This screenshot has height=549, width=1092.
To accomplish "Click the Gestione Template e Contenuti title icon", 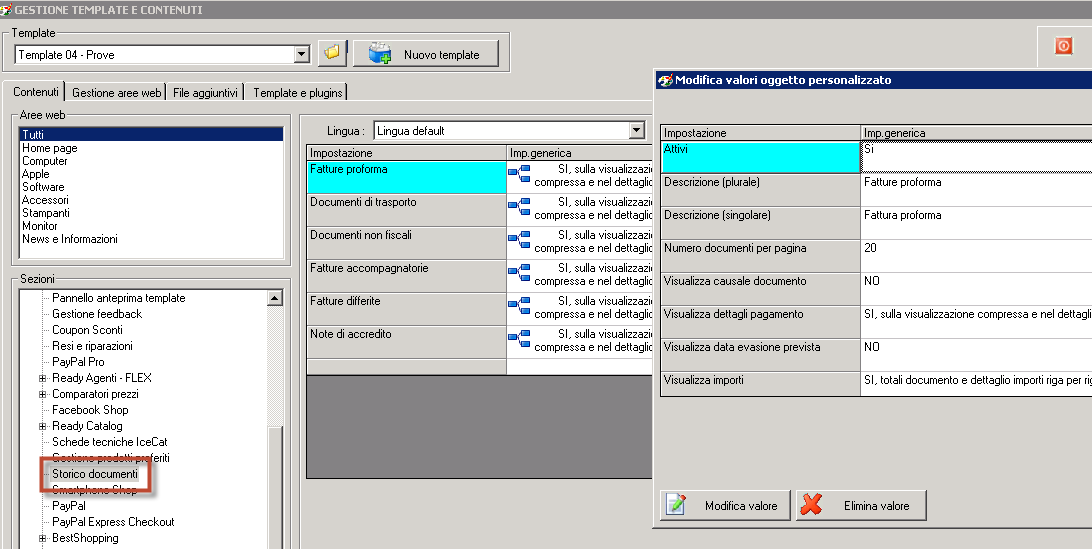I will tap(6, 10).
